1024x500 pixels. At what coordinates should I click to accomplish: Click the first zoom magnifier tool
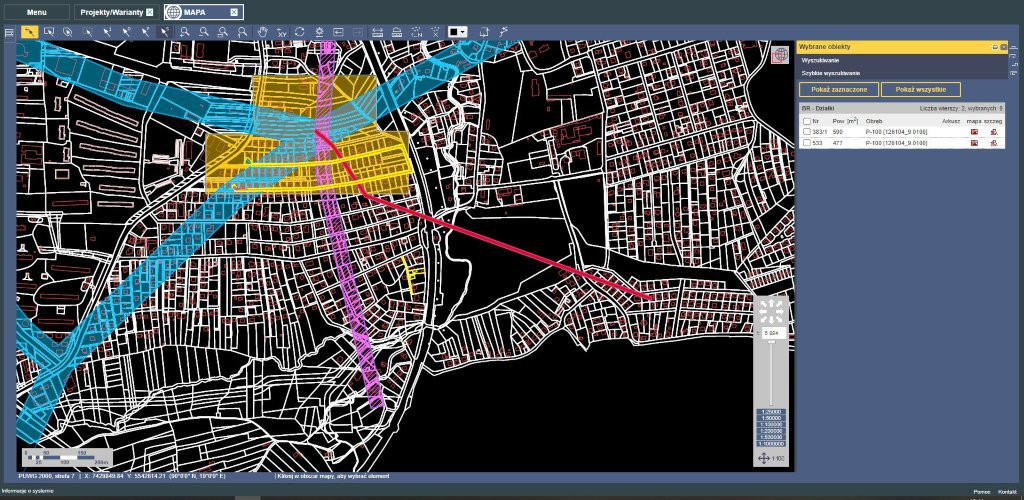pyautogui.click(x=185, y=32)
